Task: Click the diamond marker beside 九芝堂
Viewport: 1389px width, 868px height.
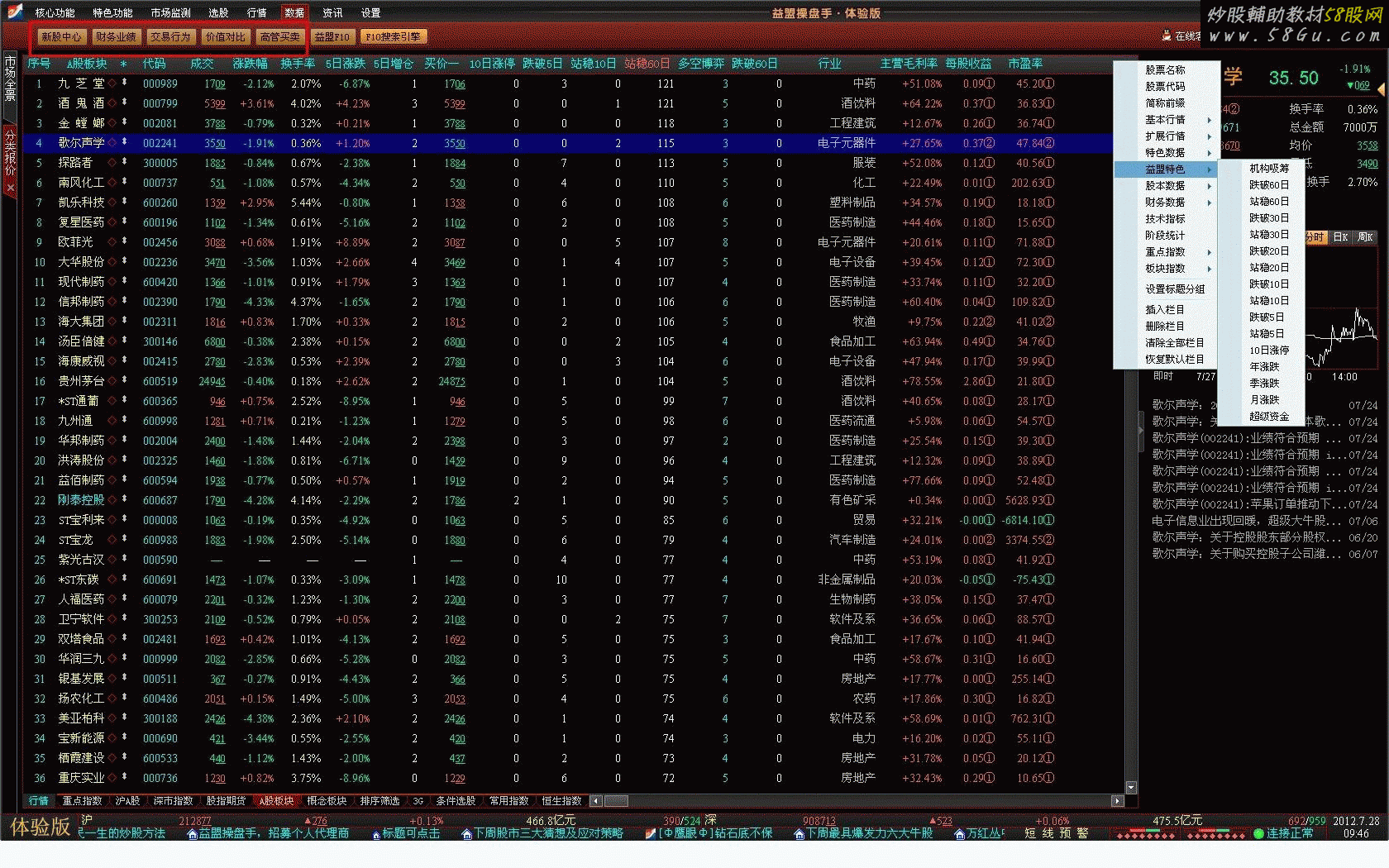Action: tap(112, 83)
